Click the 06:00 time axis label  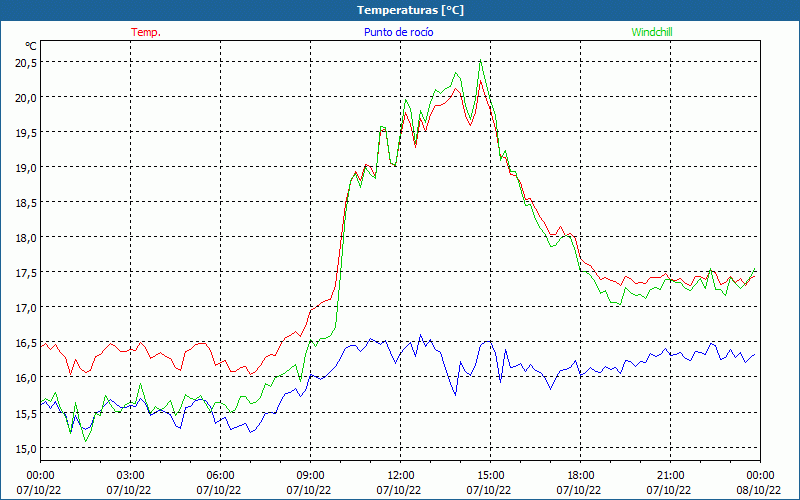tap(220, 476)
